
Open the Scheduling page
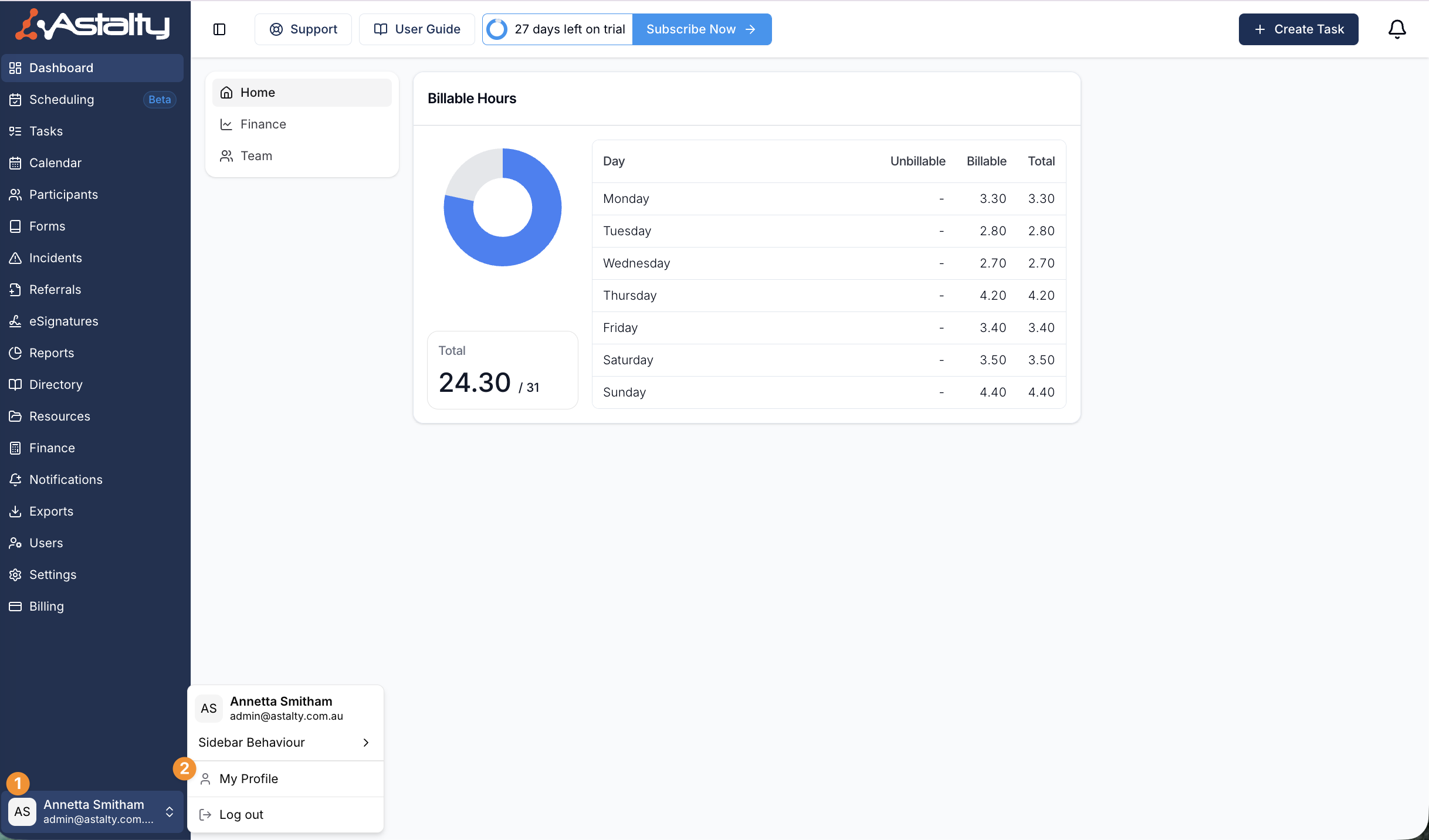62,100
